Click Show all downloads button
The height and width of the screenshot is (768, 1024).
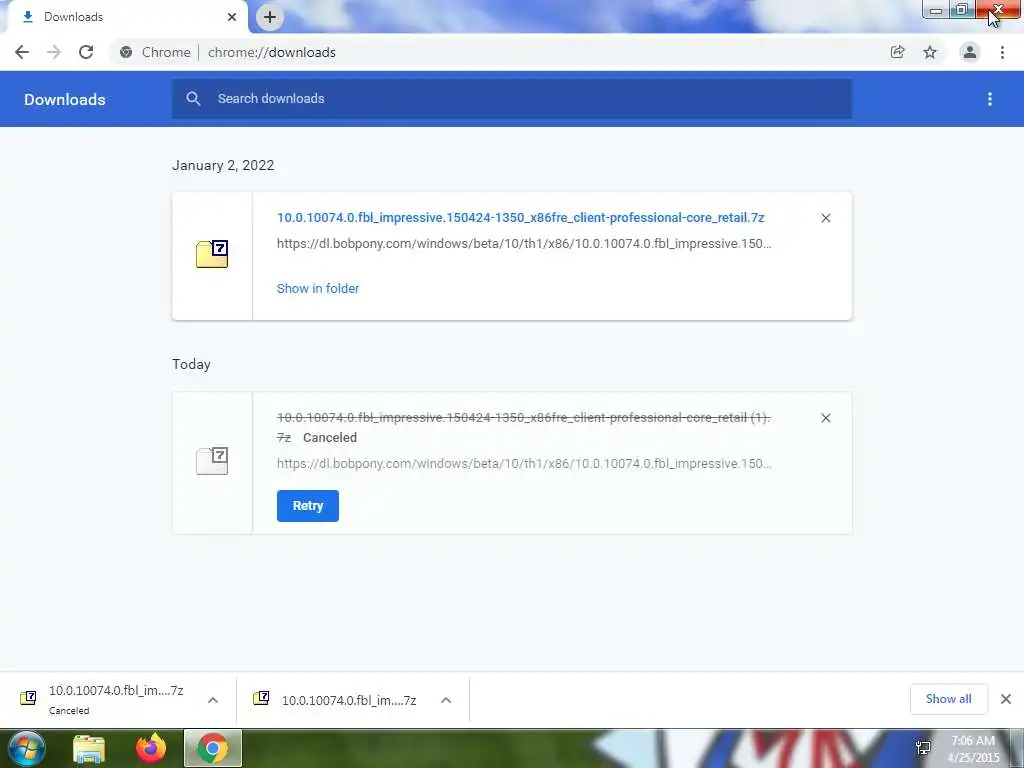[948, 699]
